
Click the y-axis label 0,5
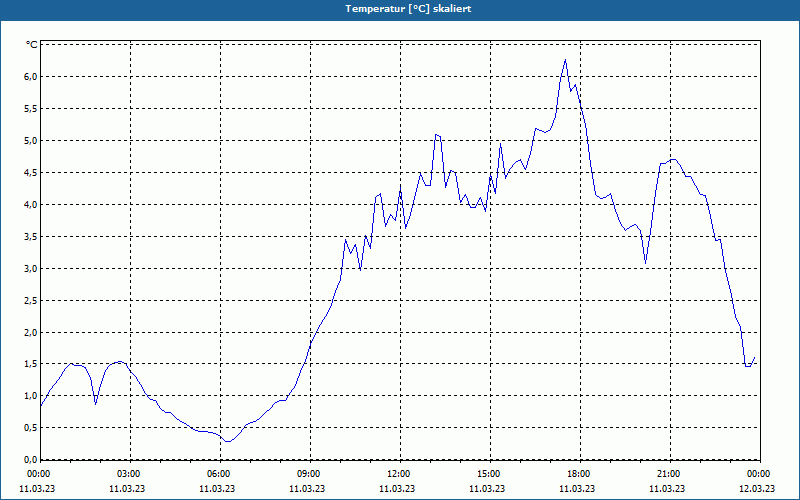[x=31, y=428]
